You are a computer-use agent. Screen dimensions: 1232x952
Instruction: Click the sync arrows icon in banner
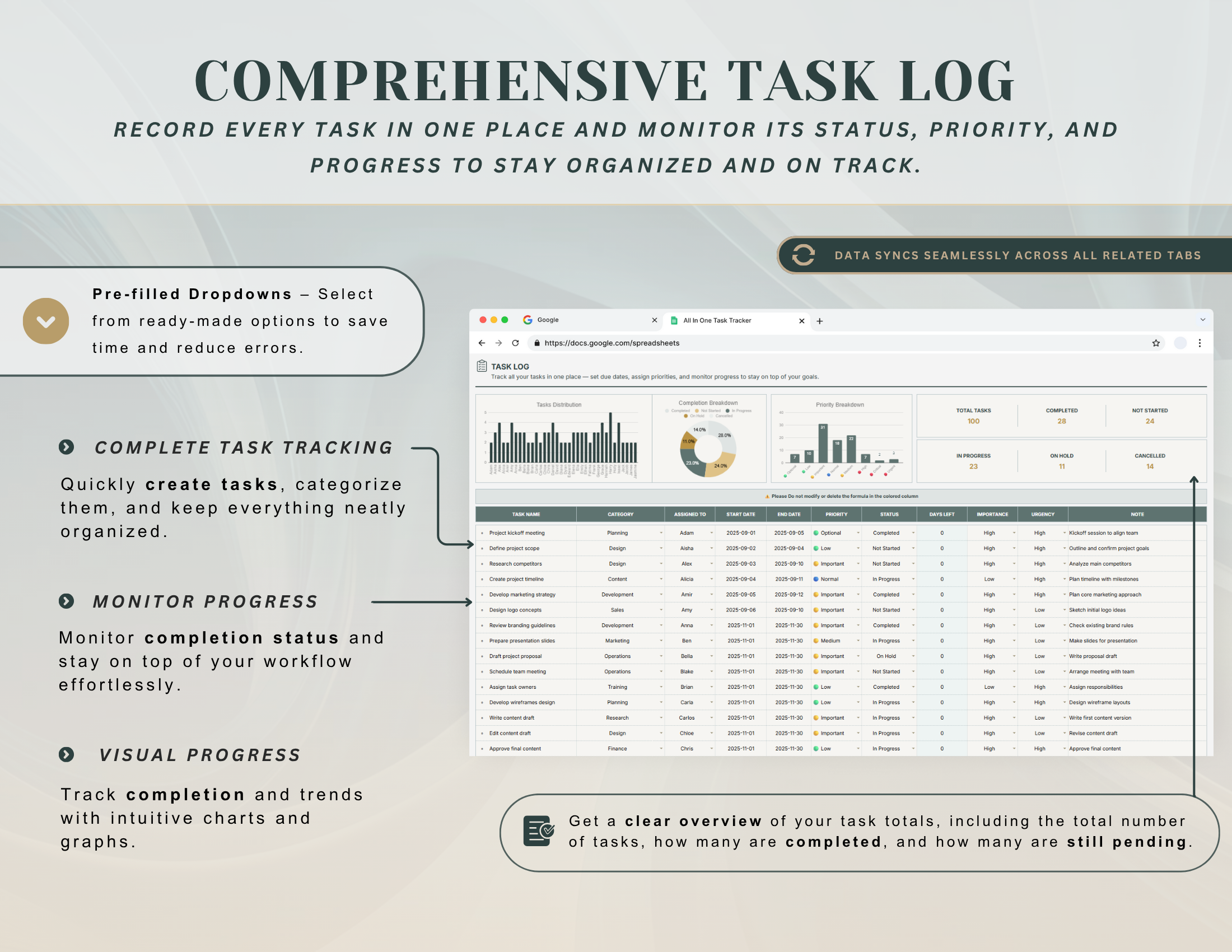point(803,255)
